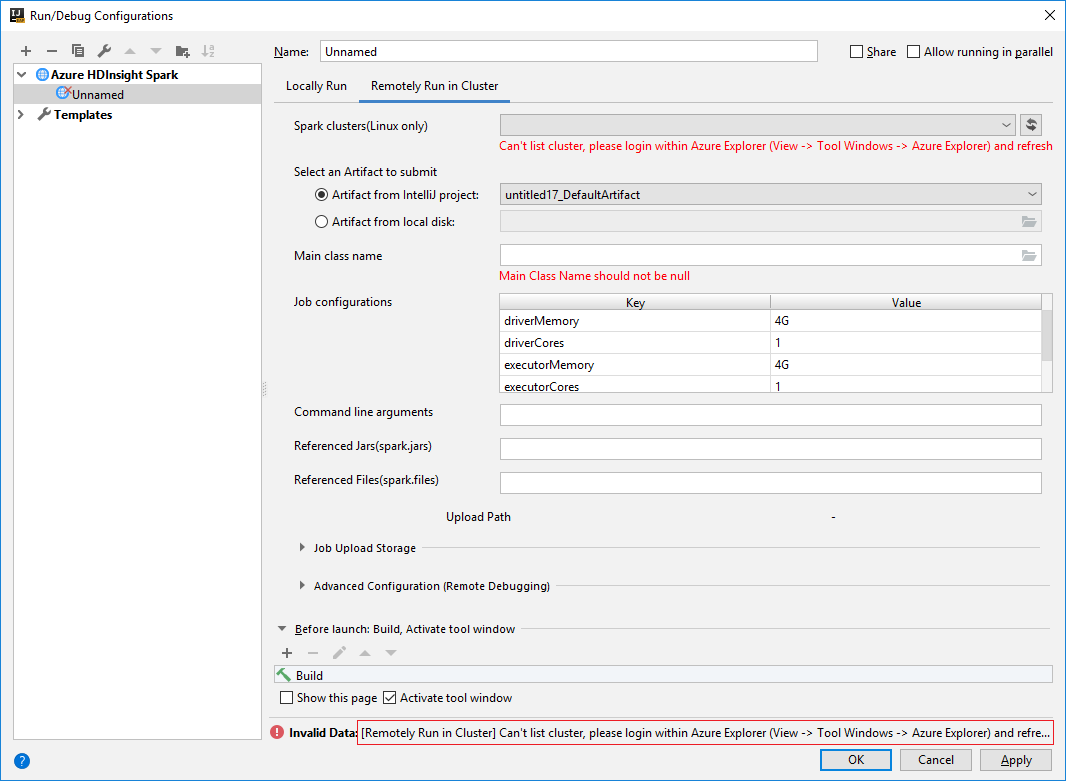The width and height of the screenshot is (1066, 781).
Task: Apply the configuration changes
Action: pos(1015,760)
